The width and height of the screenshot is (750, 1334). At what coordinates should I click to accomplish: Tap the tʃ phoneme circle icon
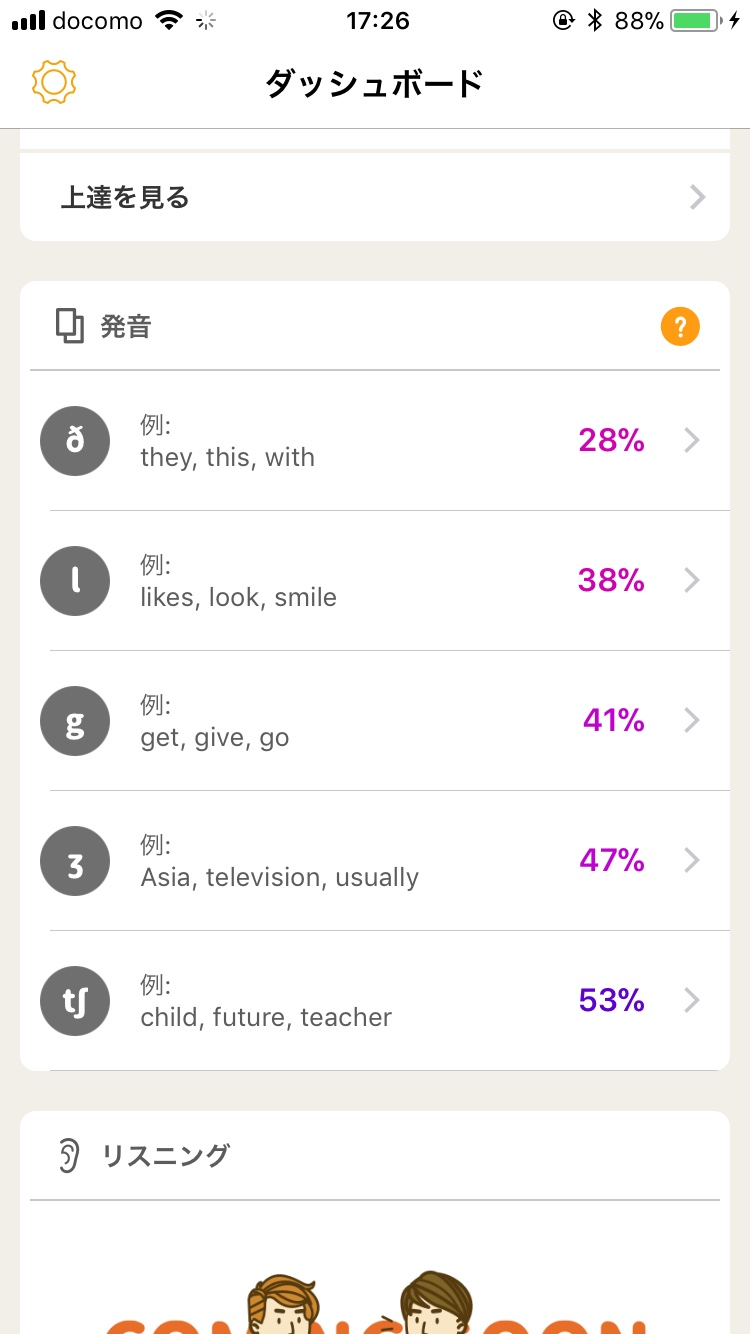coord(75,1001)
